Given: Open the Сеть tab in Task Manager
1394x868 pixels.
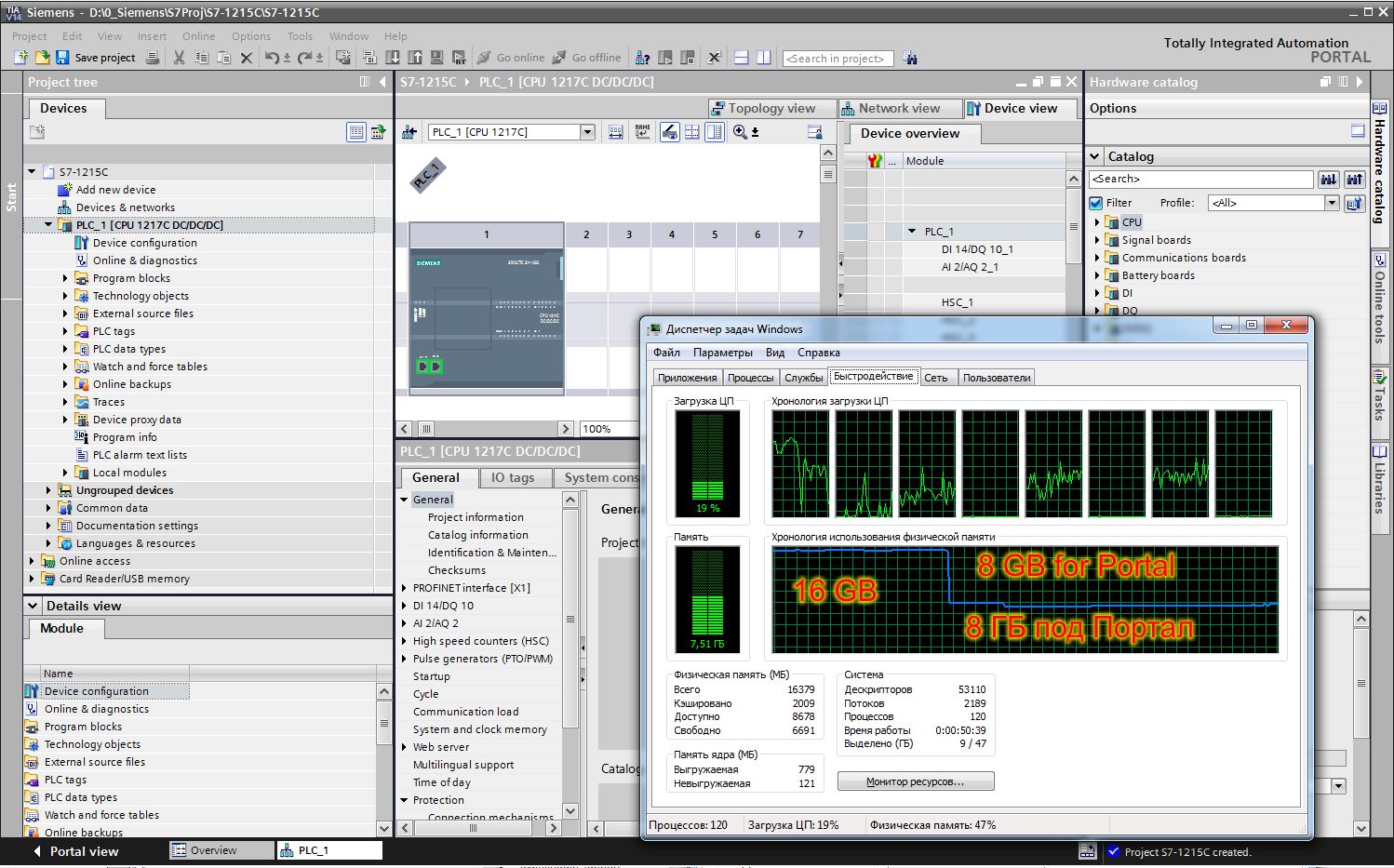Looking at the screenshot, I should point(936,378).
